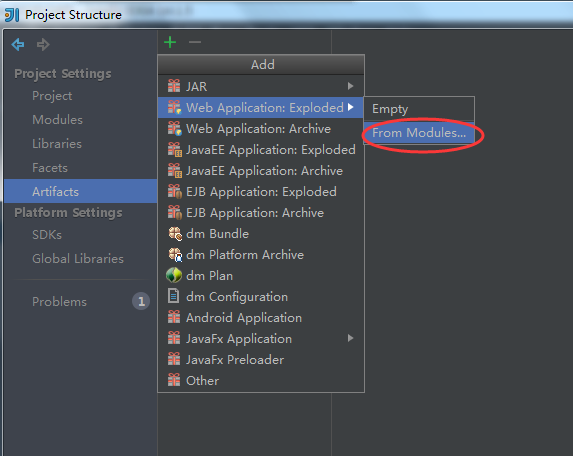Image resolution: width=573 pixels, height=456 pixels.
Task: Choose From Modules... in the submenu
Action: tap(419, 133)
